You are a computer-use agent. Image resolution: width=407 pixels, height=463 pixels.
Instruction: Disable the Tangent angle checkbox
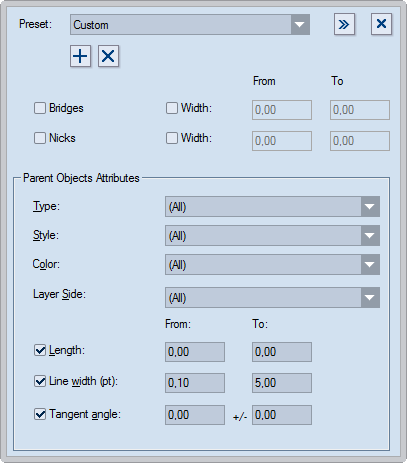[x=40, y=414]
